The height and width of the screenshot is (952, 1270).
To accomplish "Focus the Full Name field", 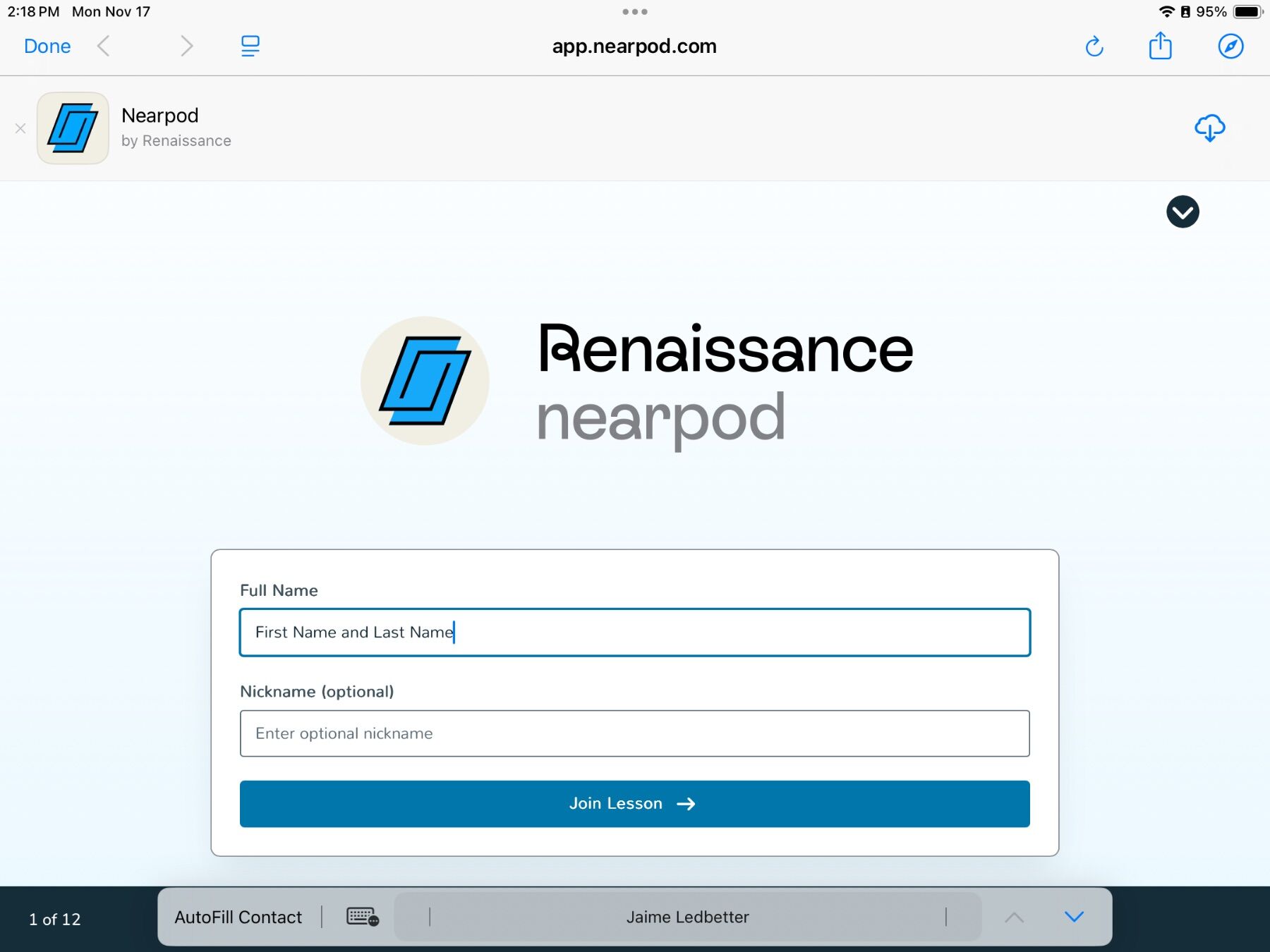I will point(635,632).
